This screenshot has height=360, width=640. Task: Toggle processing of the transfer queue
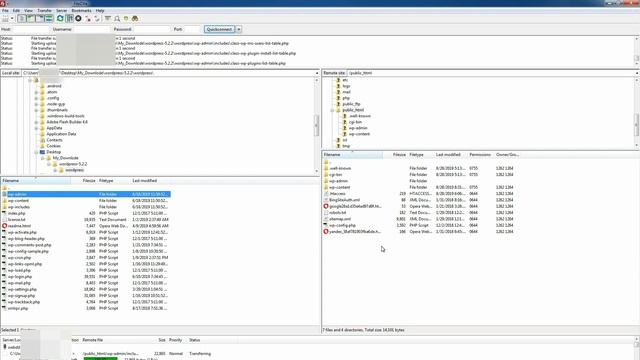coord(69,19)
